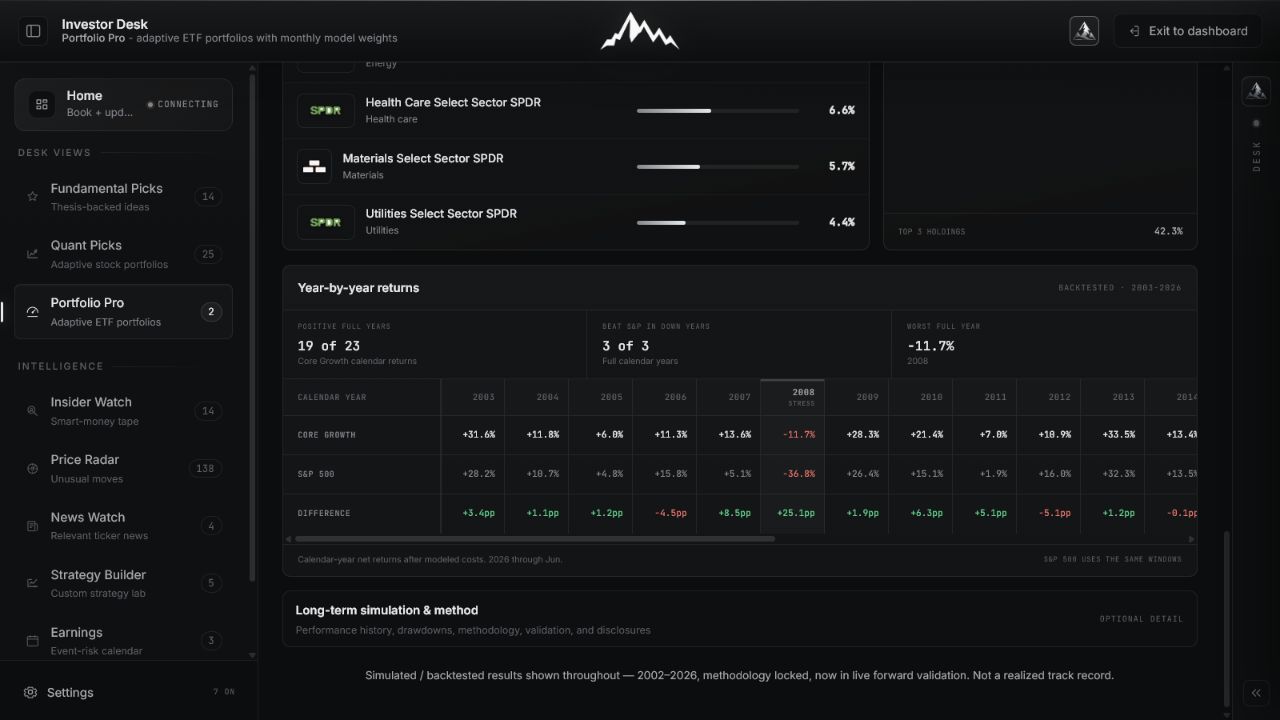Click the sidebar scroll down arrow

tap(252, 656)
